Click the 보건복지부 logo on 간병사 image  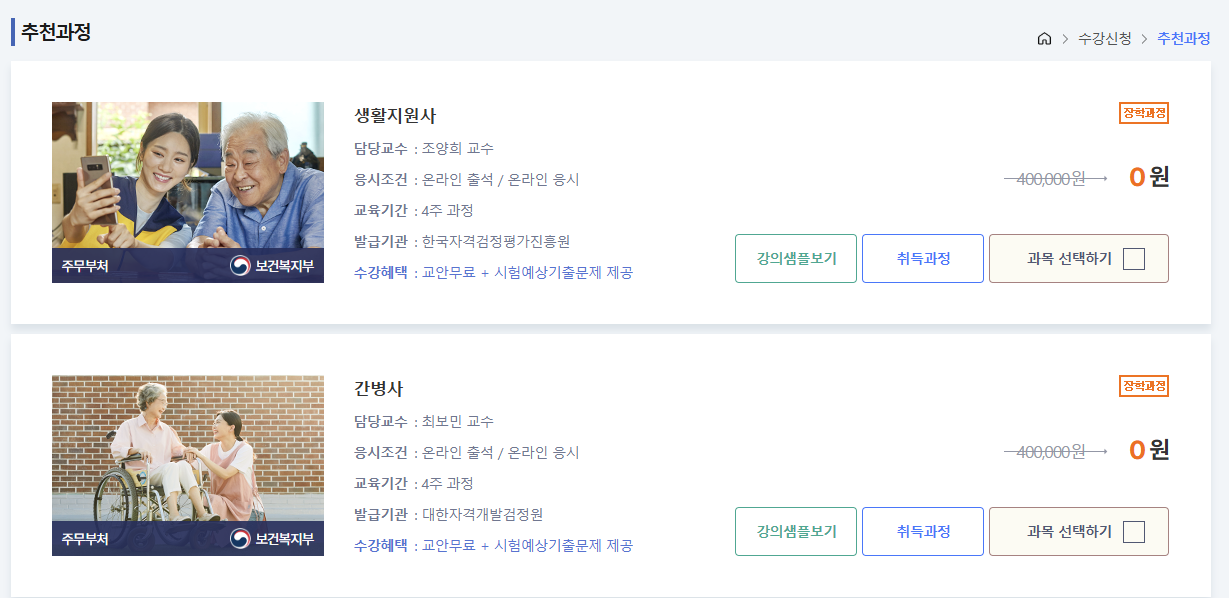pyautogui.click(x=272, y=539)
